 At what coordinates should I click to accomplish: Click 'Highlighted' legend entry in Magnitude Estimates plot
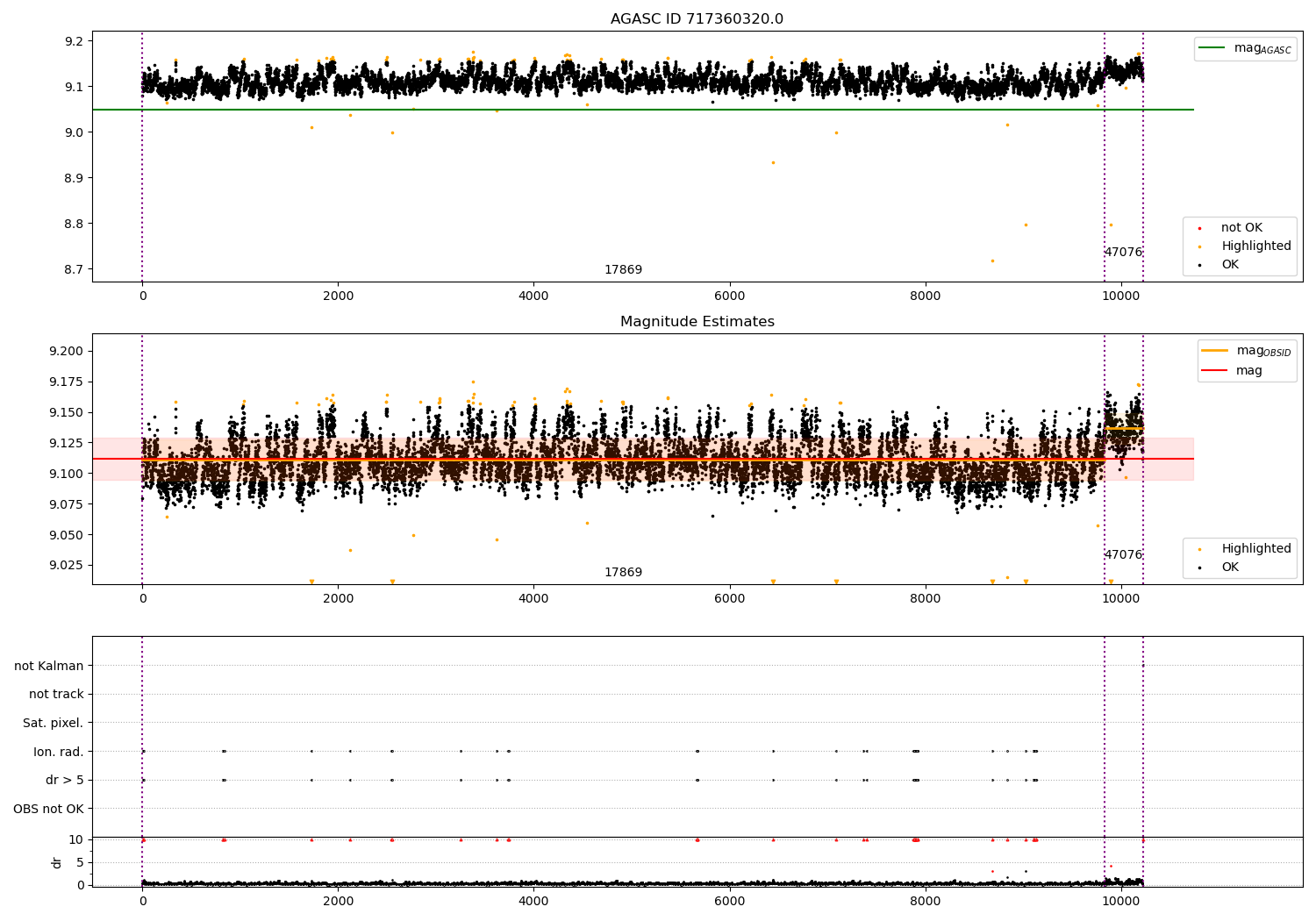(1256, 549)
